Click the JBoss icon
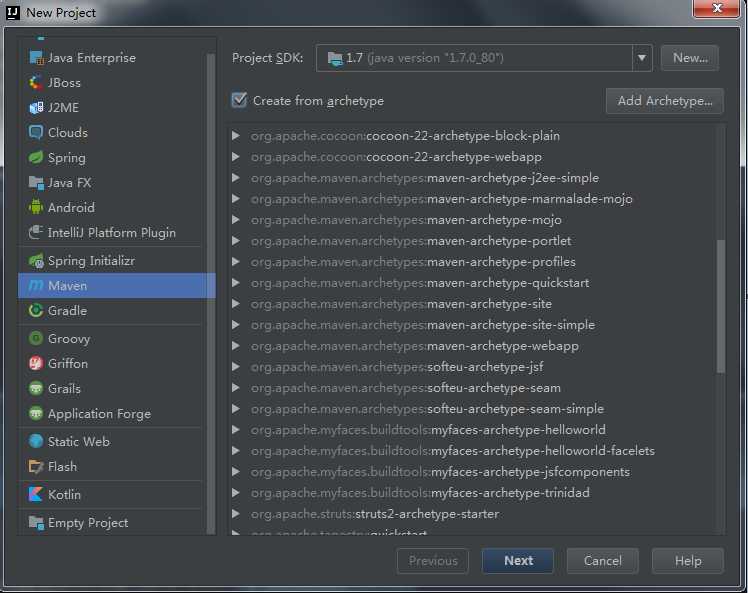748x593 pixels. coord(36,83)
